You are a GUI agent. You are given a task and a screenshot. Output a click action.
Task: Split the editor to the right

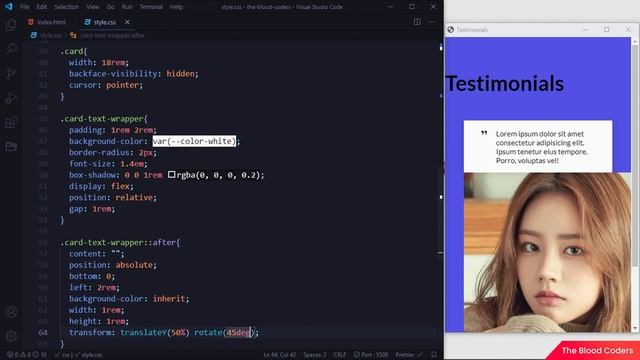point(417,22)
